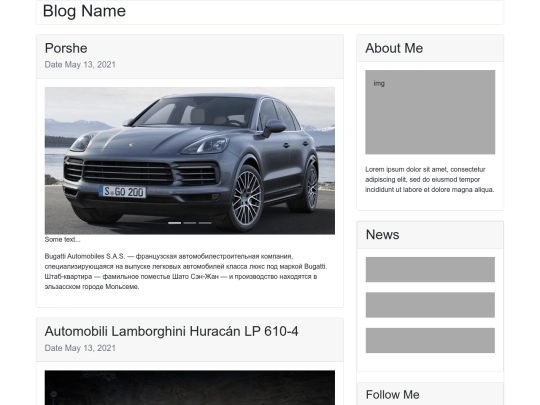
Task: Click the Blog Name header title
Action: 84,11
